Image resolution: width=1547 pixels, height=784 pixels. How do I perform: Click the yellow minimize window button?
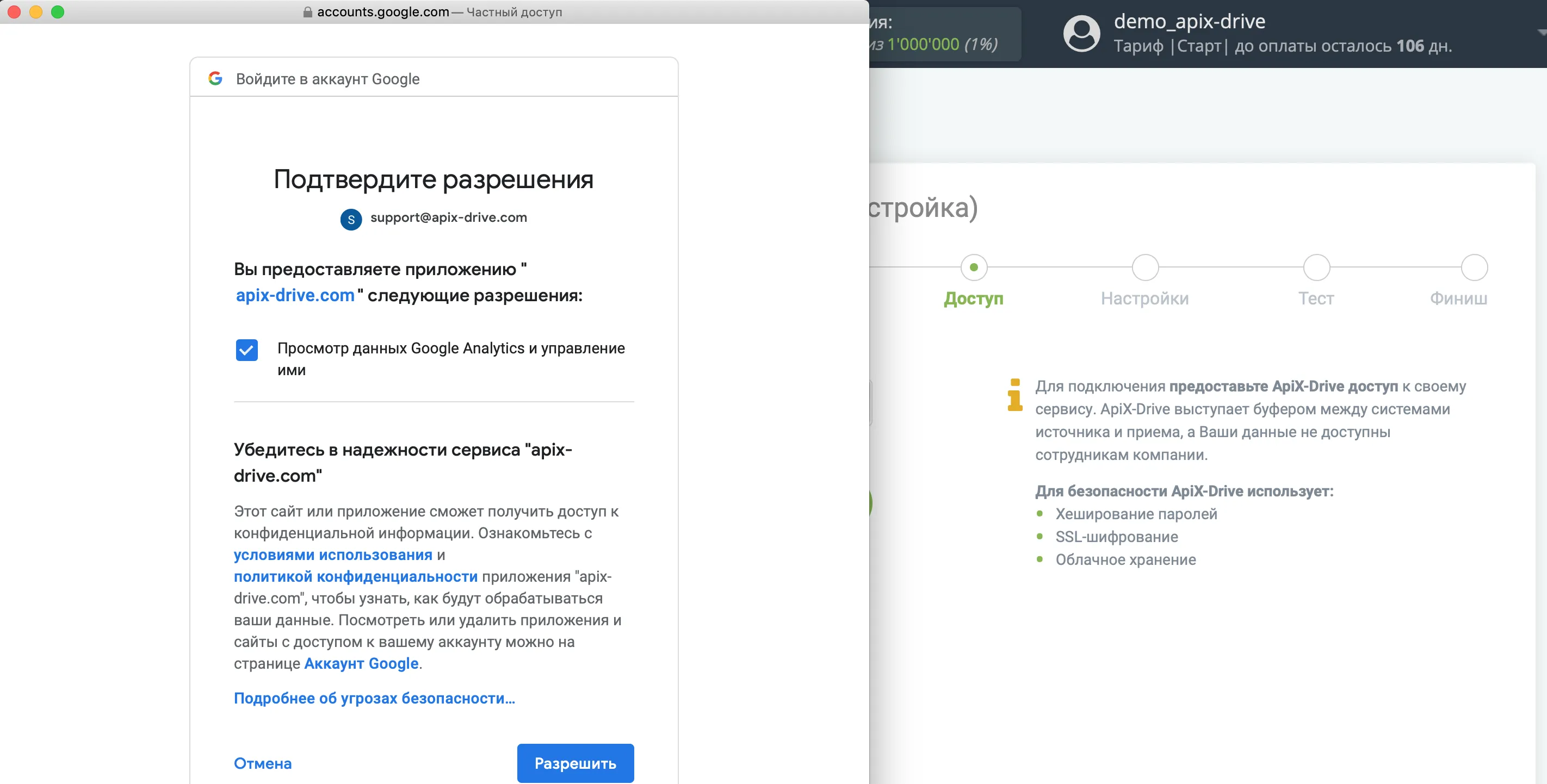(36, 12)
